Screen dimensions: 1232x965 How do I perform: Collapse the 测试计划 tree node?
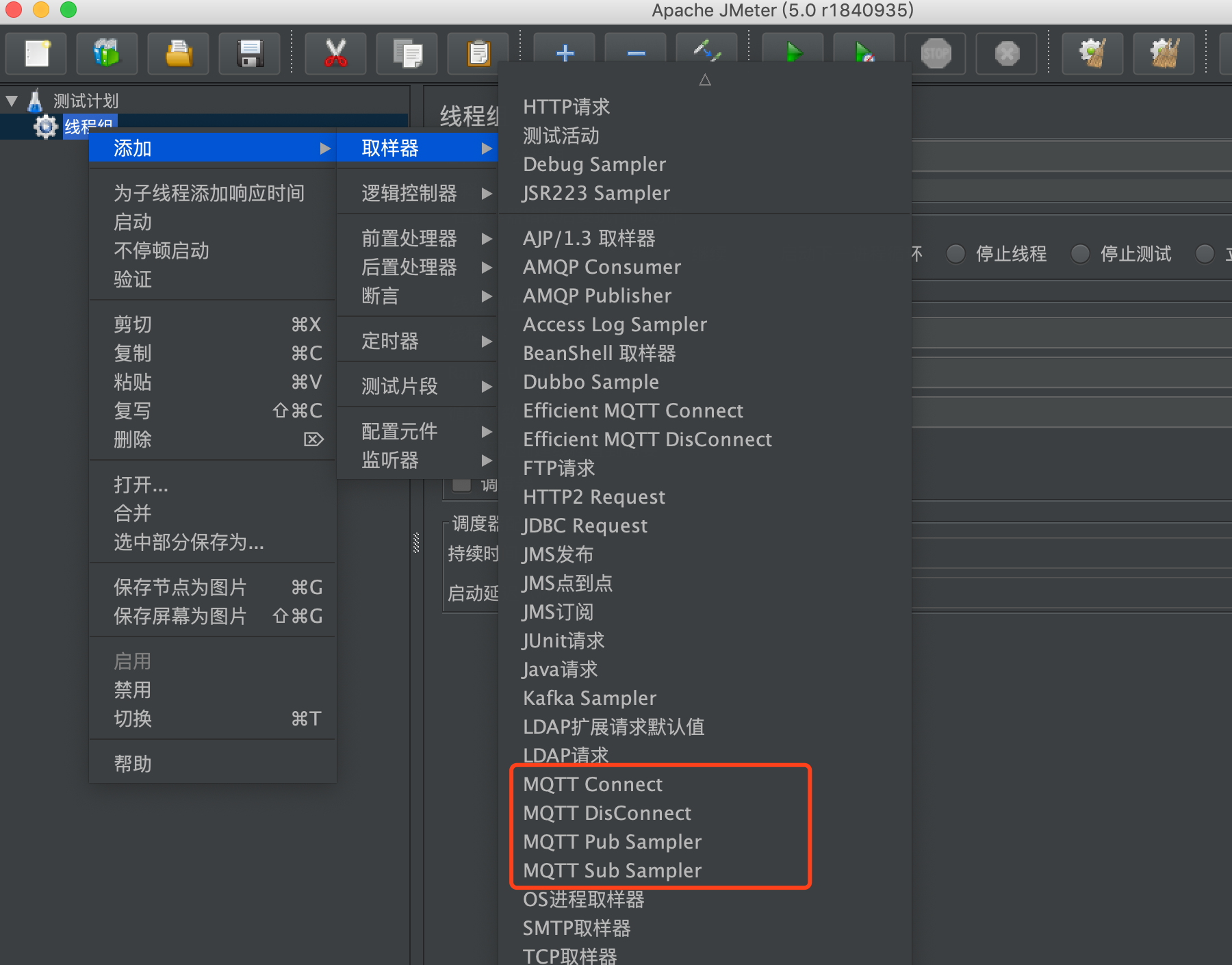[x=11, y=100]
